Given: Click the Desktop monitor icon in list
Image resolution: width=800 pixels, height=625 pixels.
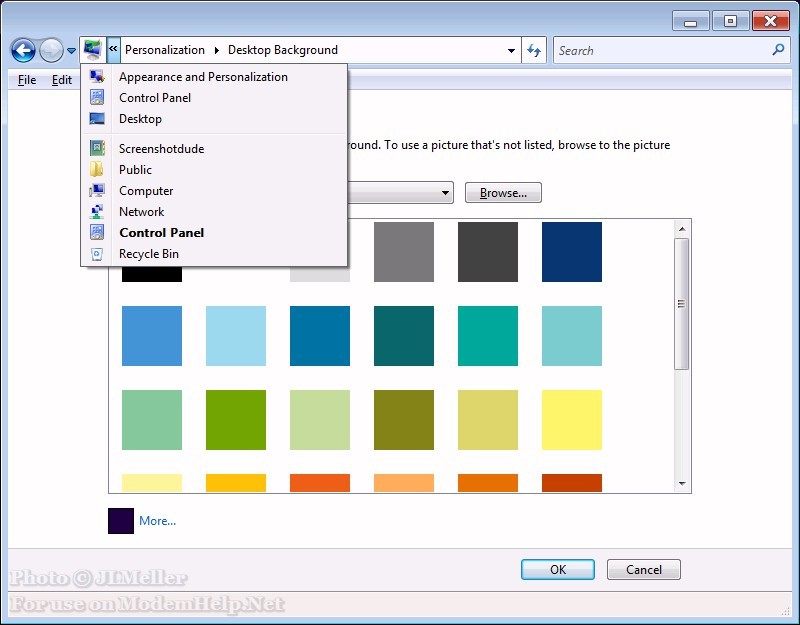Looking at the screenshot, I should 97,119.
